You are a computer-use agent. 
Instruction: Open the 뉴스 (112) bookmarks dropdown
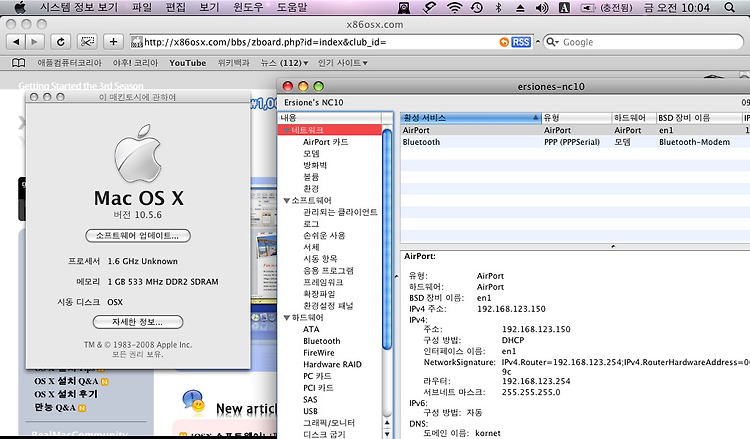coord(284,63)
